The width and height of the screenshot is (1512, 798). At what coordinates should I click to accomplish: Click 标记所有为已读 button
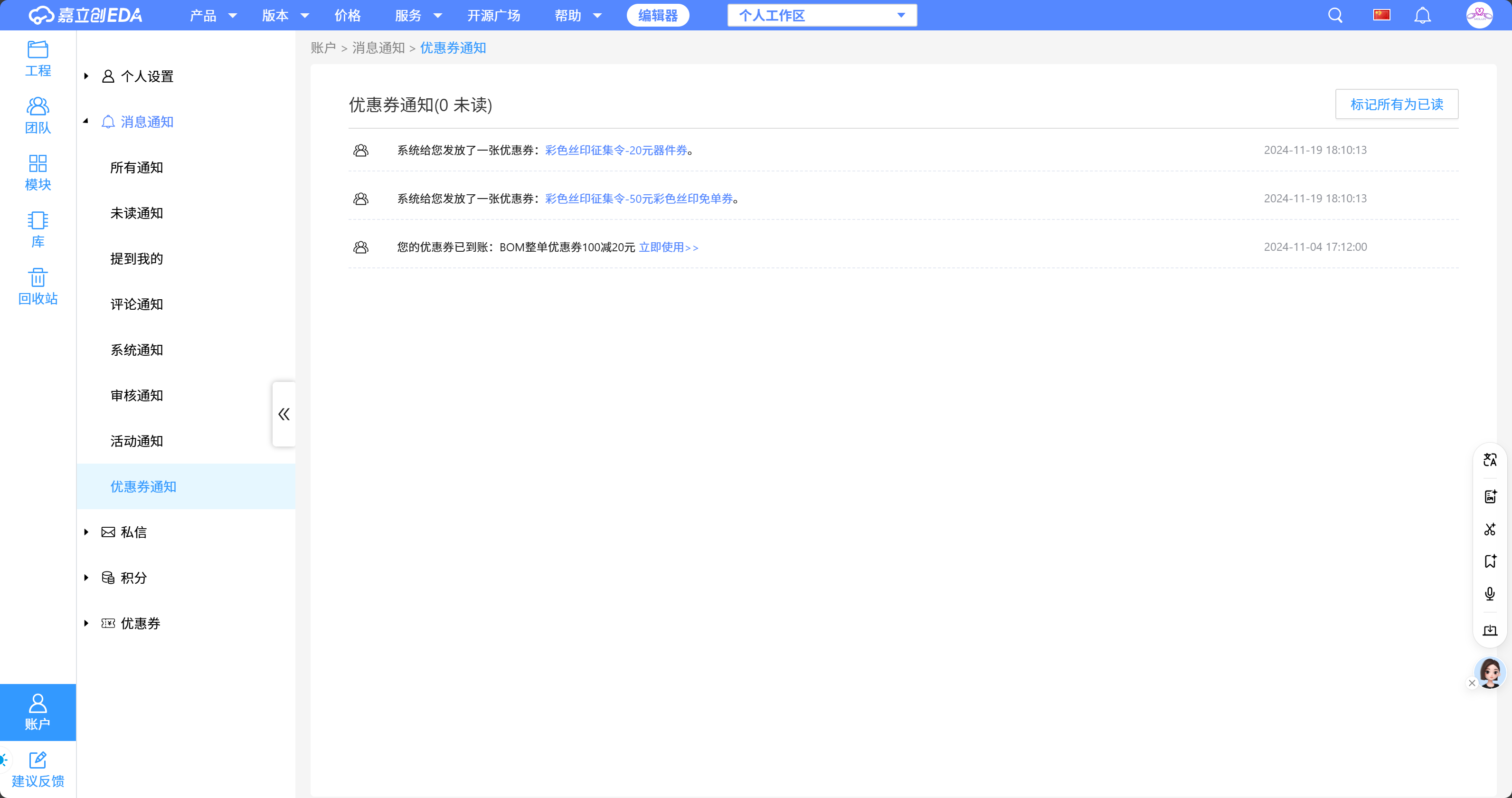1397,104
